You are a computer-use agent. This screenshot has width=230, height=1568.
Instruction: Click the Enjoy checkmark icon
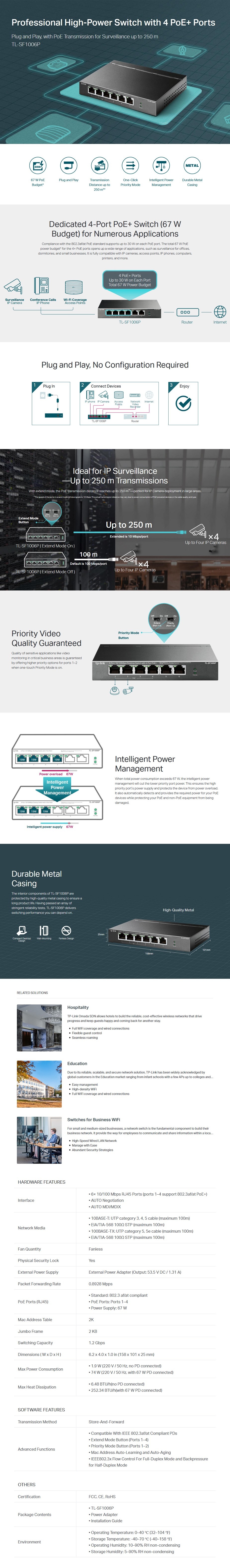point(183,403)
